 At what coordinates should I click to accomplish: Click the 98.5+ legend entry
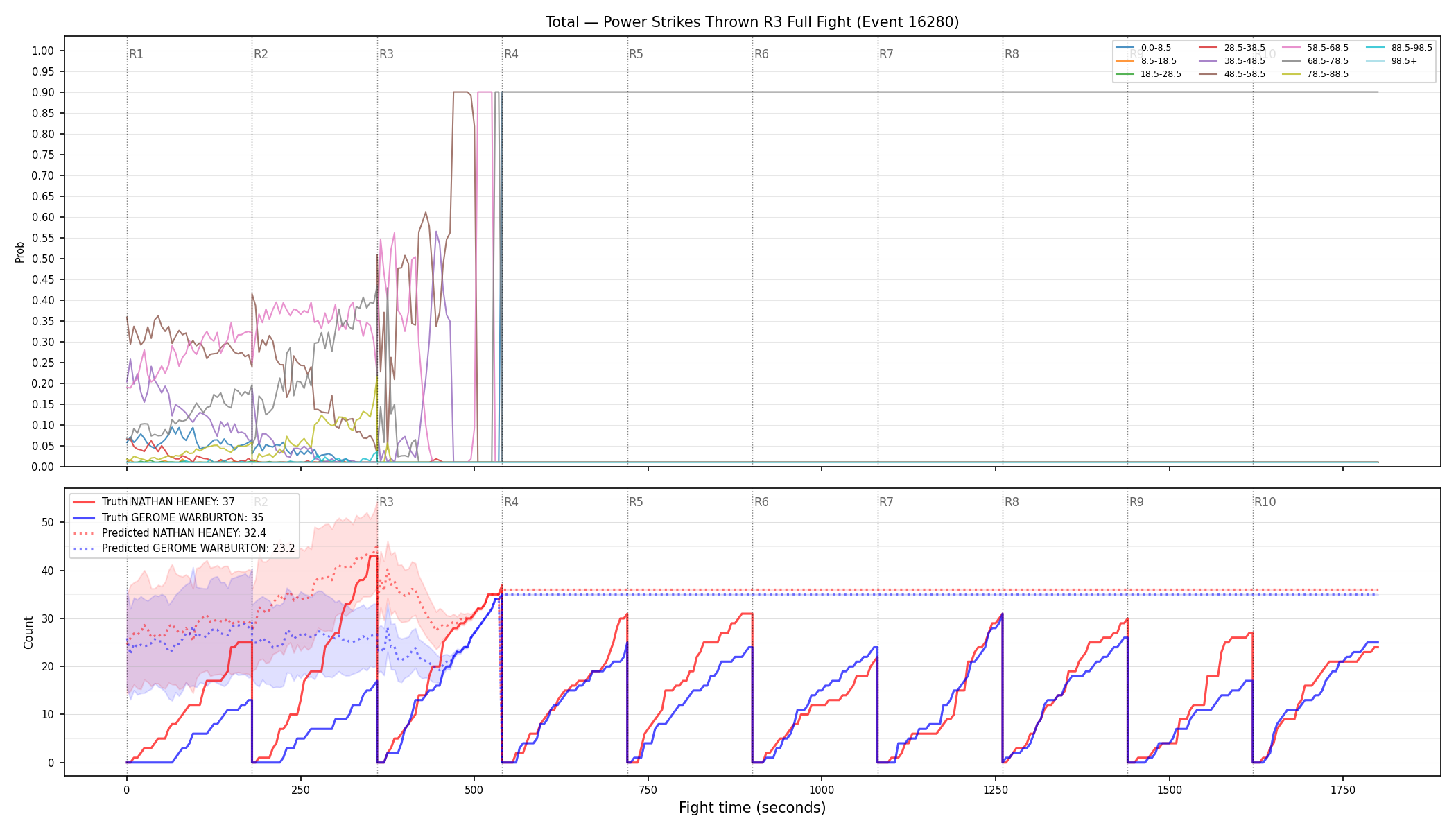tap(1392, 61)
